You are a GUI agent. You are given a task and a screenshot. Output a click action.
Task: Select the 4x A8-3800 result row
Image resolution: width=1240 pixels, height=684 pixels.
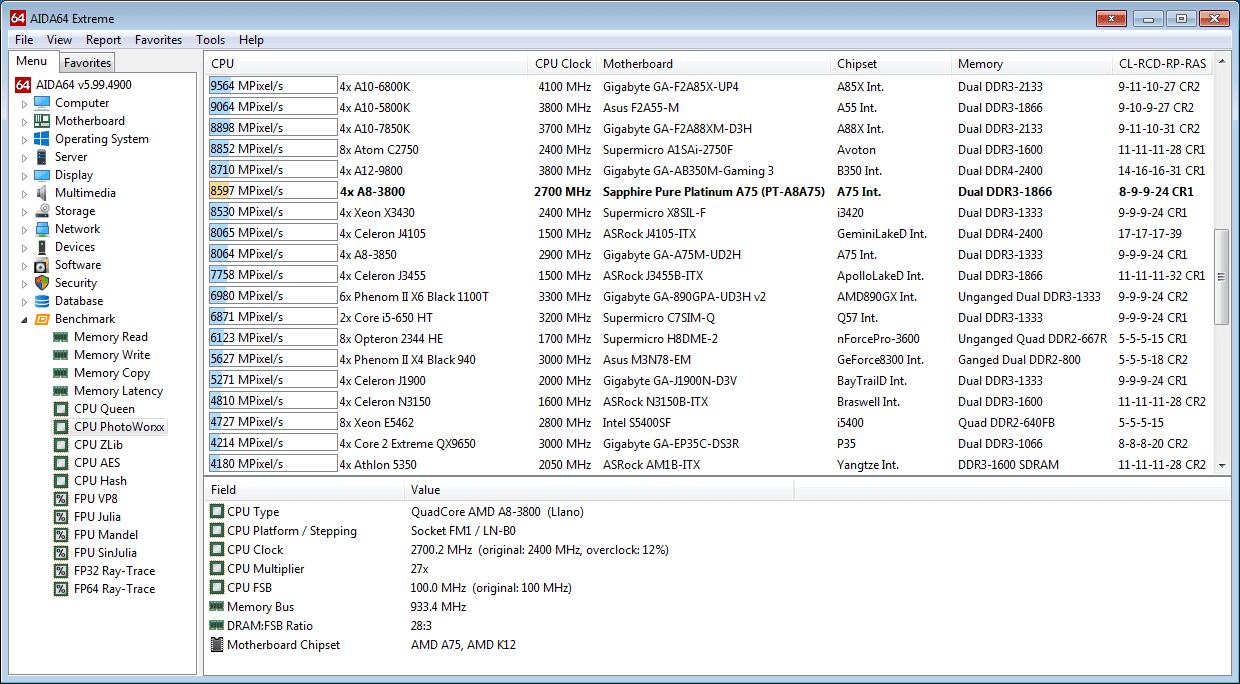point(709,191)
